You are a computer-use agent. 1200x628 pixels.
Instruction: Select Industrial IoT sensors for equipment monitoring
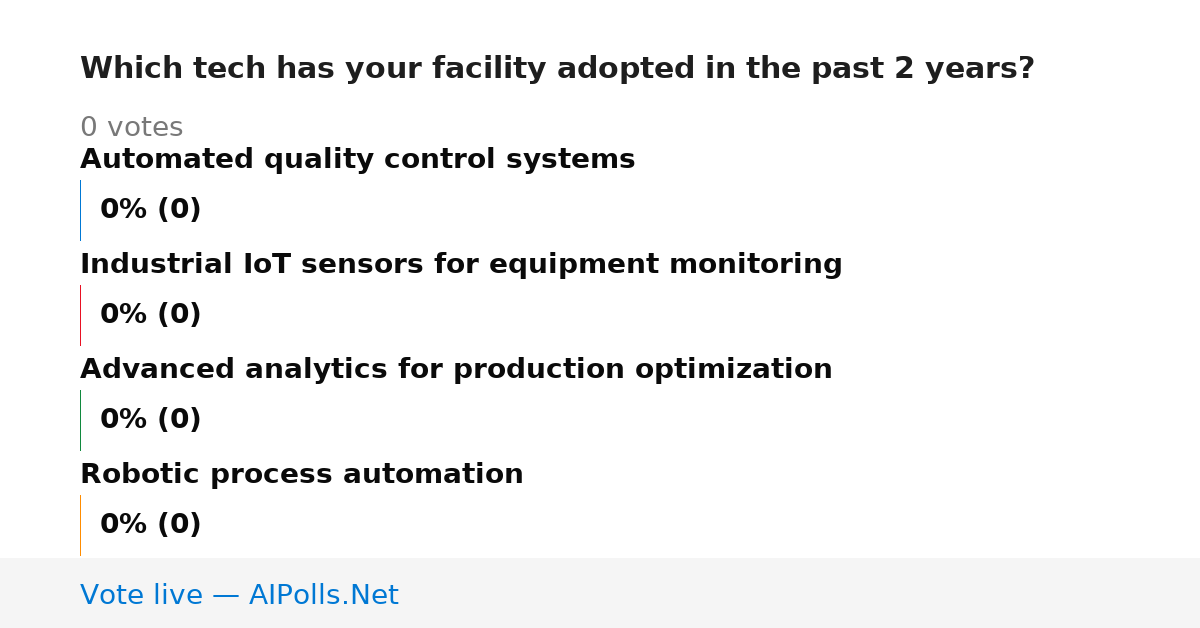click(x=461, y=265)
